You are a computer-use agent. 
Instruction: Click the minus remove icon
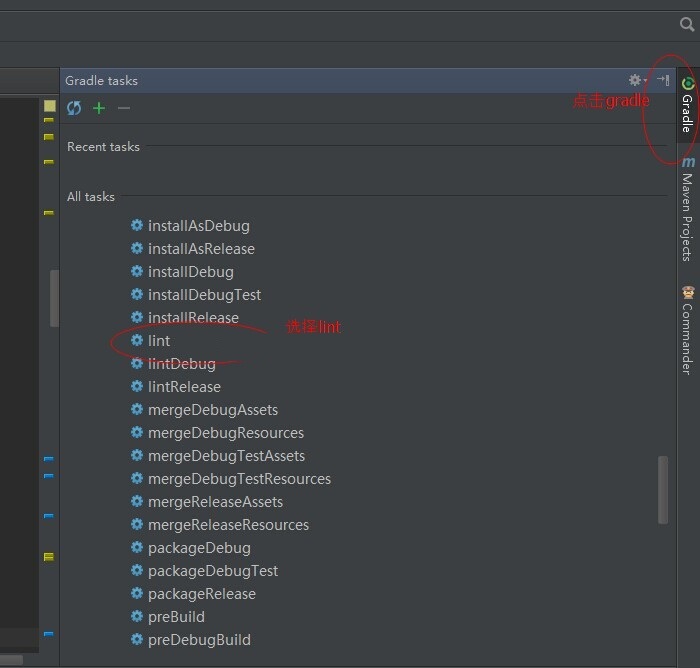click(124, 108)
